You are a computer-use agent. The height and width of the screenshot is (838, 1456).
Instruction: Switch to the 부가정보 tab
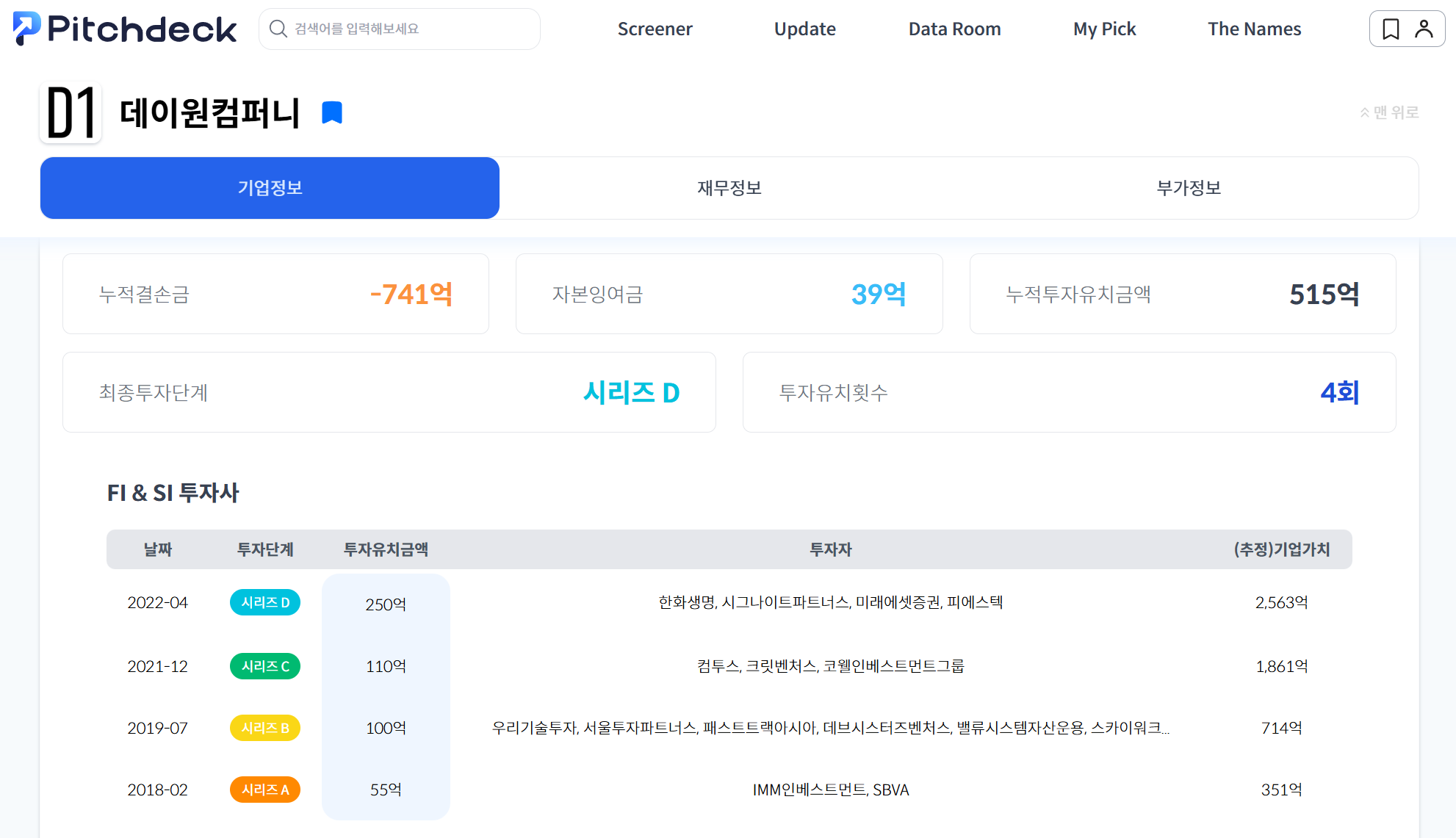[1188, 188]
